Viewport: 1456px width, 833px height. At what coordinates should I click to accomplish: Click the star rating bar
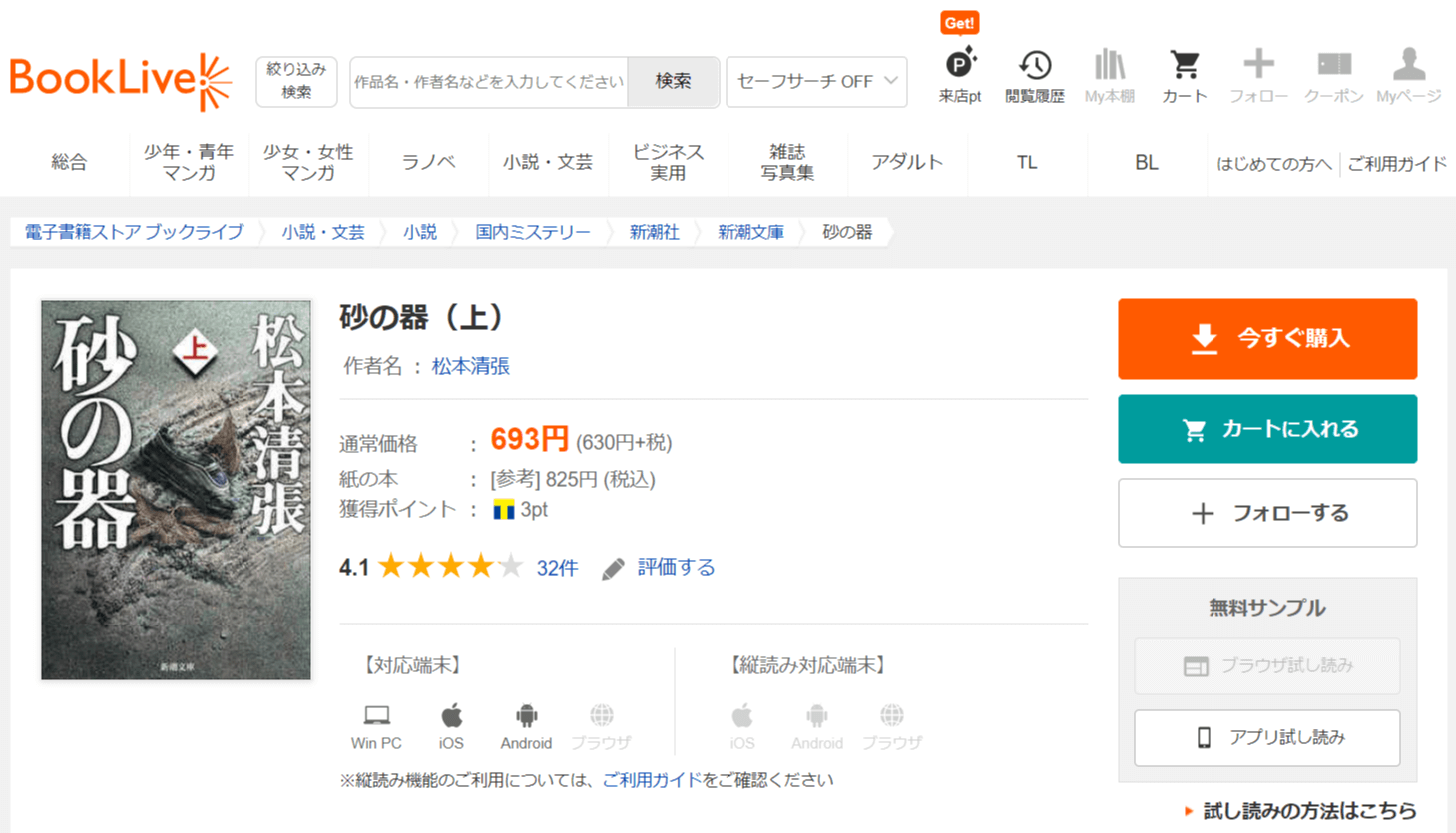pyautogui.click(x=451, y=567)
